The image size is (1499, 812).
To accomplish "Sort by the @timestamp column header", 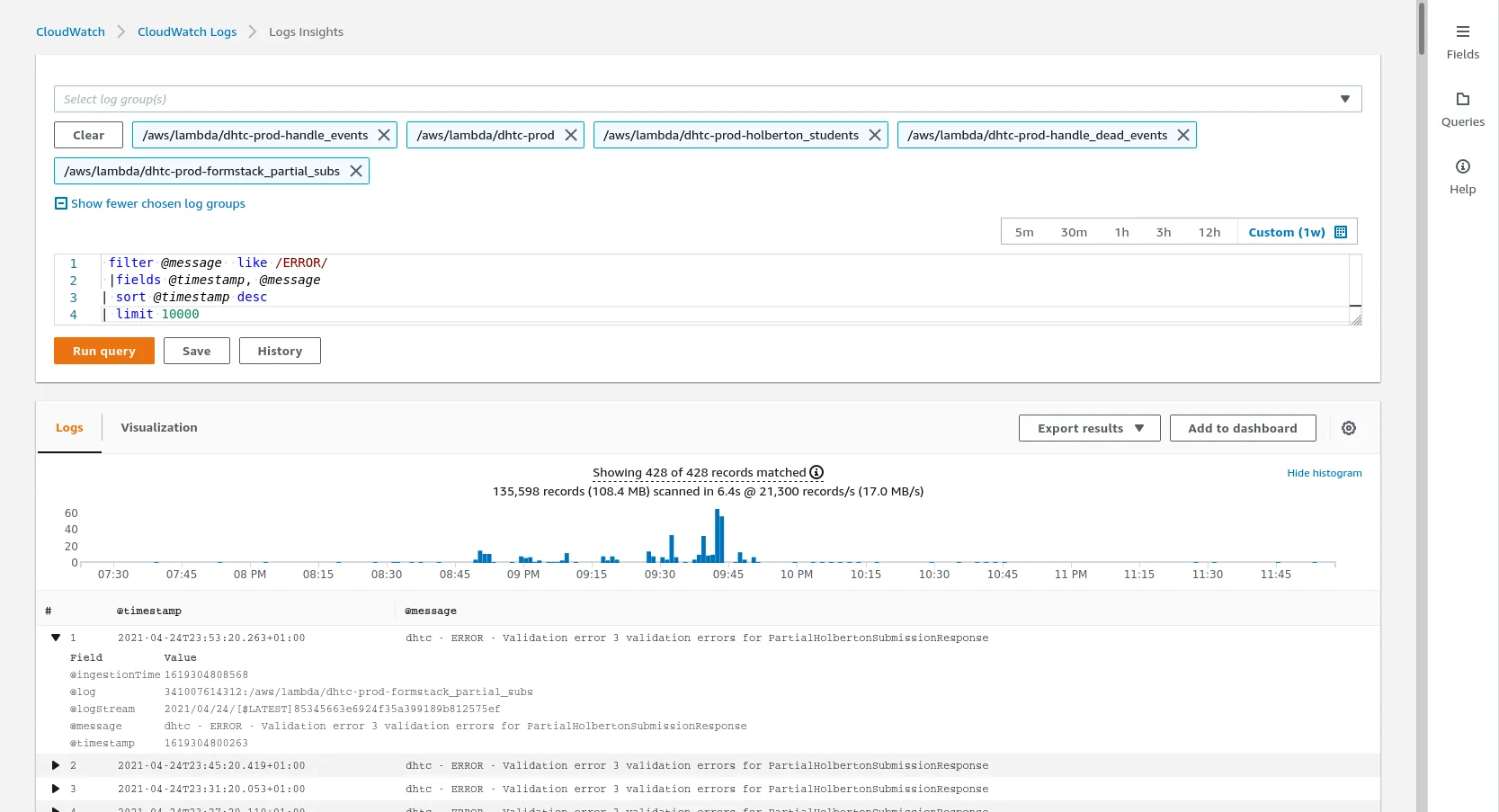I will coord(149,611).
